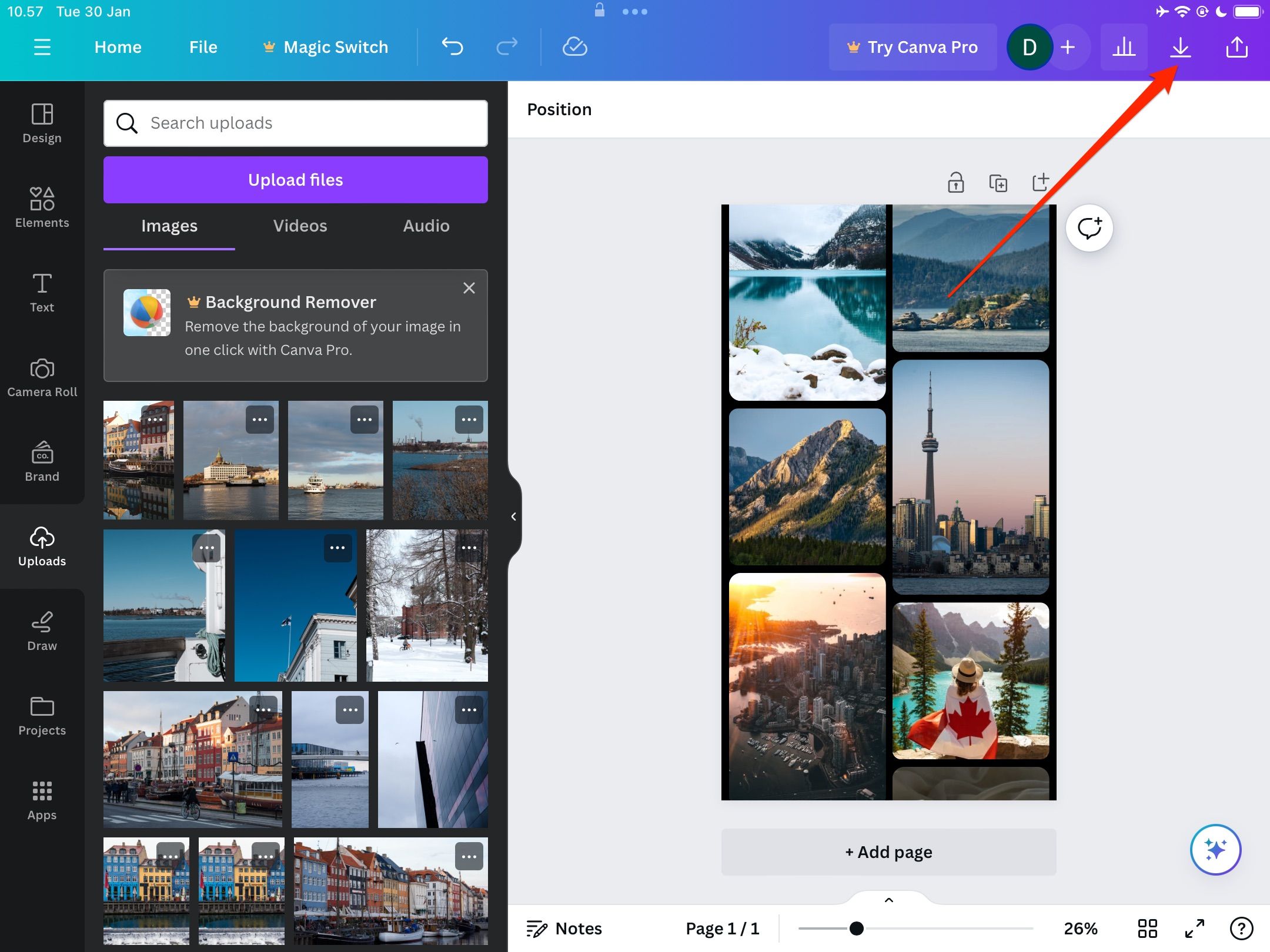Open the Camera Roll panel
1270x952 pixels.
click(x=42, y=377)
